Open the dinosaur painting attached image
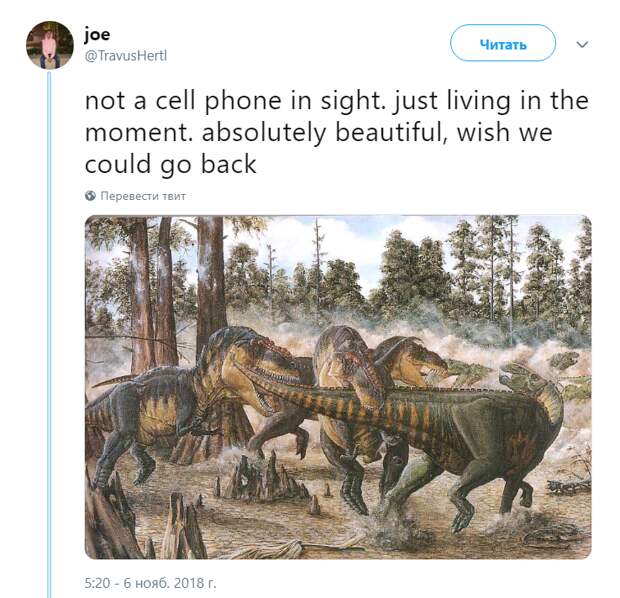 coord(338,387)
